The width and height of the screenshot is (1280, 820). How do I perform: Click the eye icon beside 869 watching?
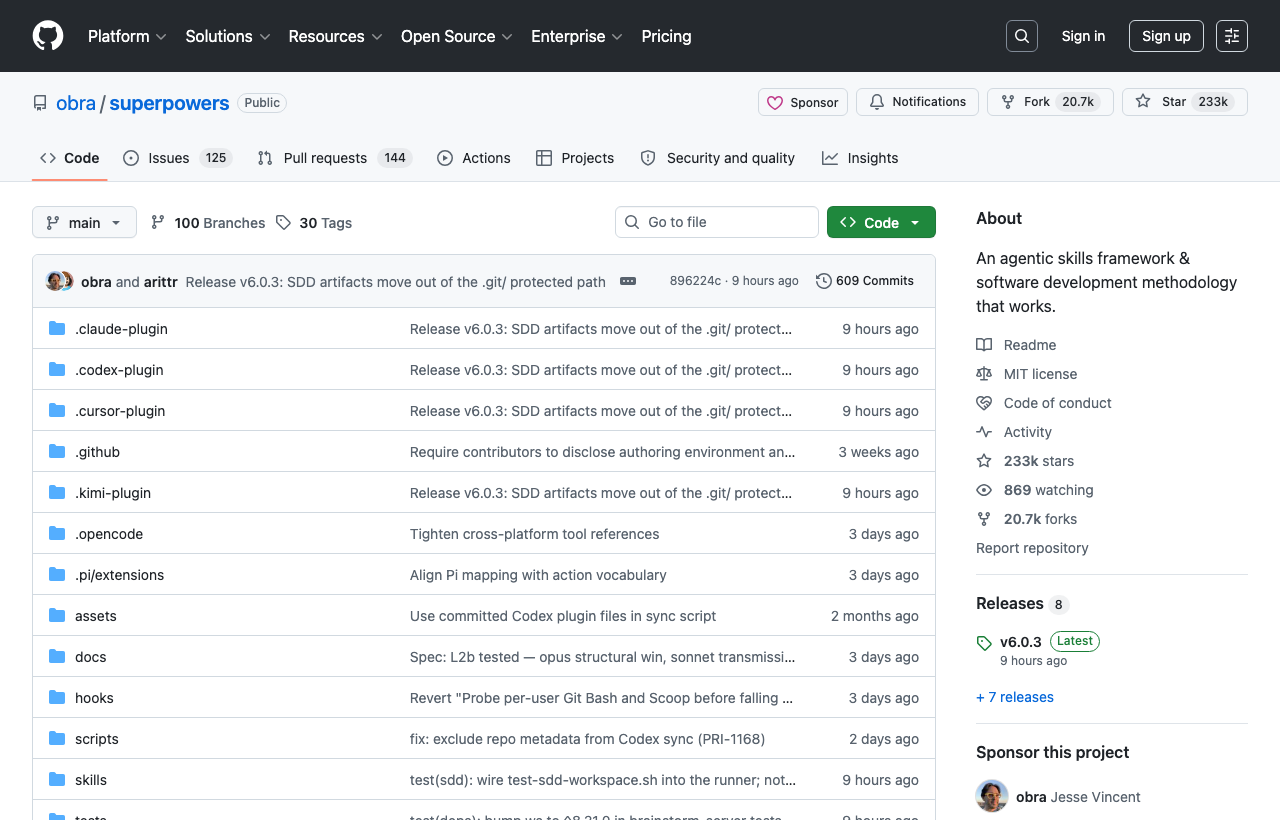point(984,490)
